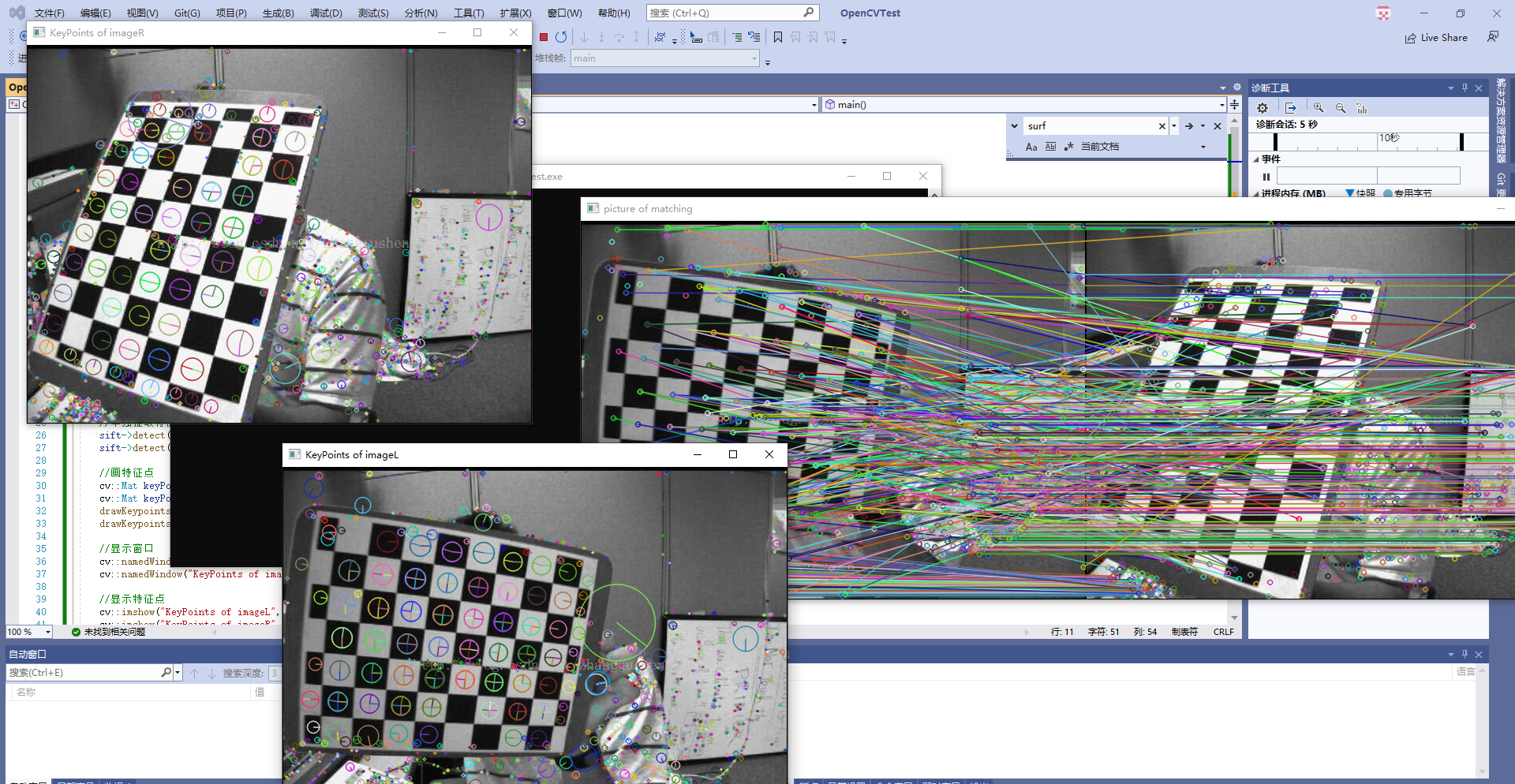Toggle the private bytes legend in memory chart
This screenshot has height=784, width=1515.
(x=1408, y=192)
